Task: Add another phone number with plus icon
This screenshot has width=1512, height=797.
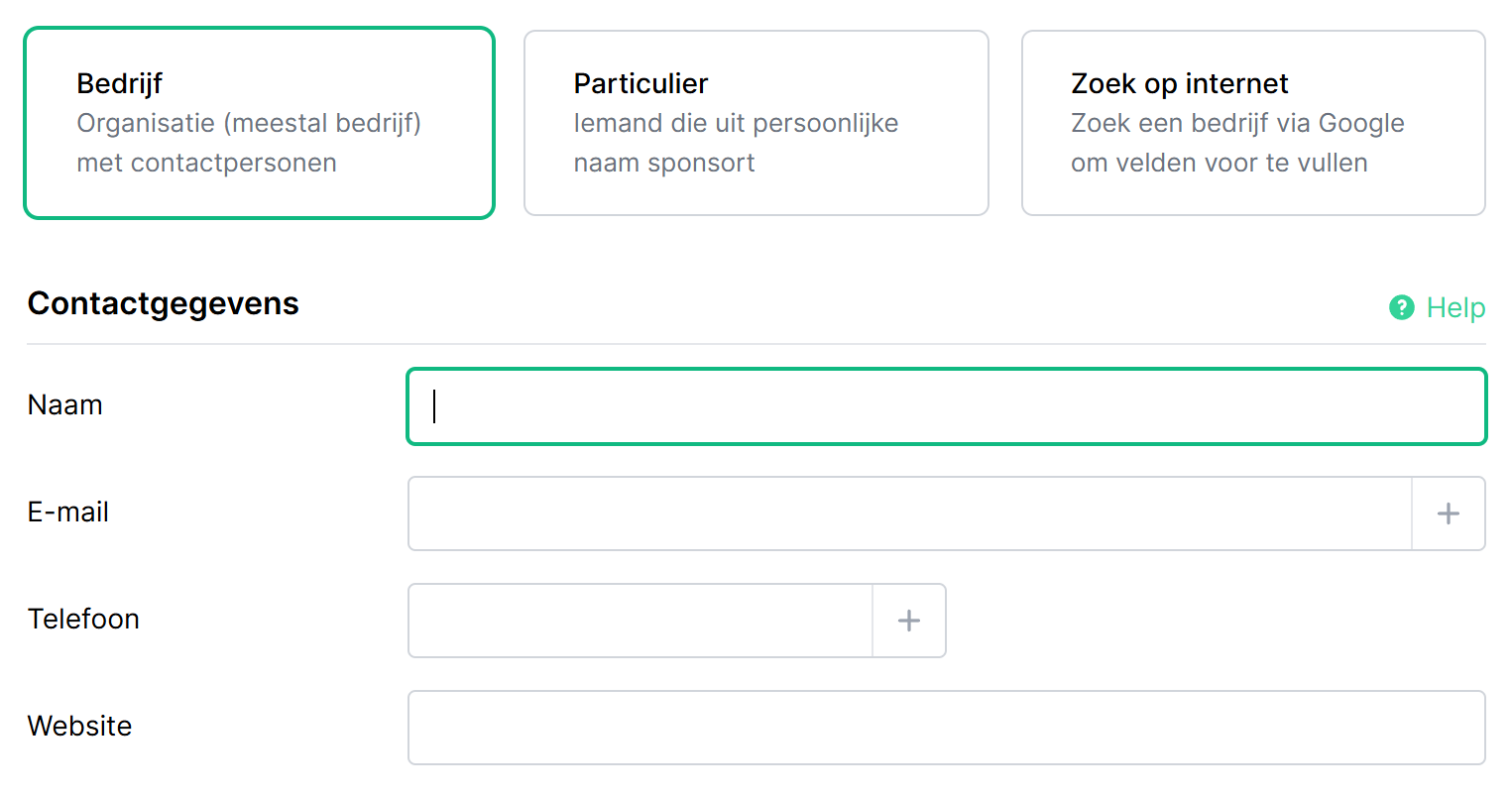Action: [908, 621]
